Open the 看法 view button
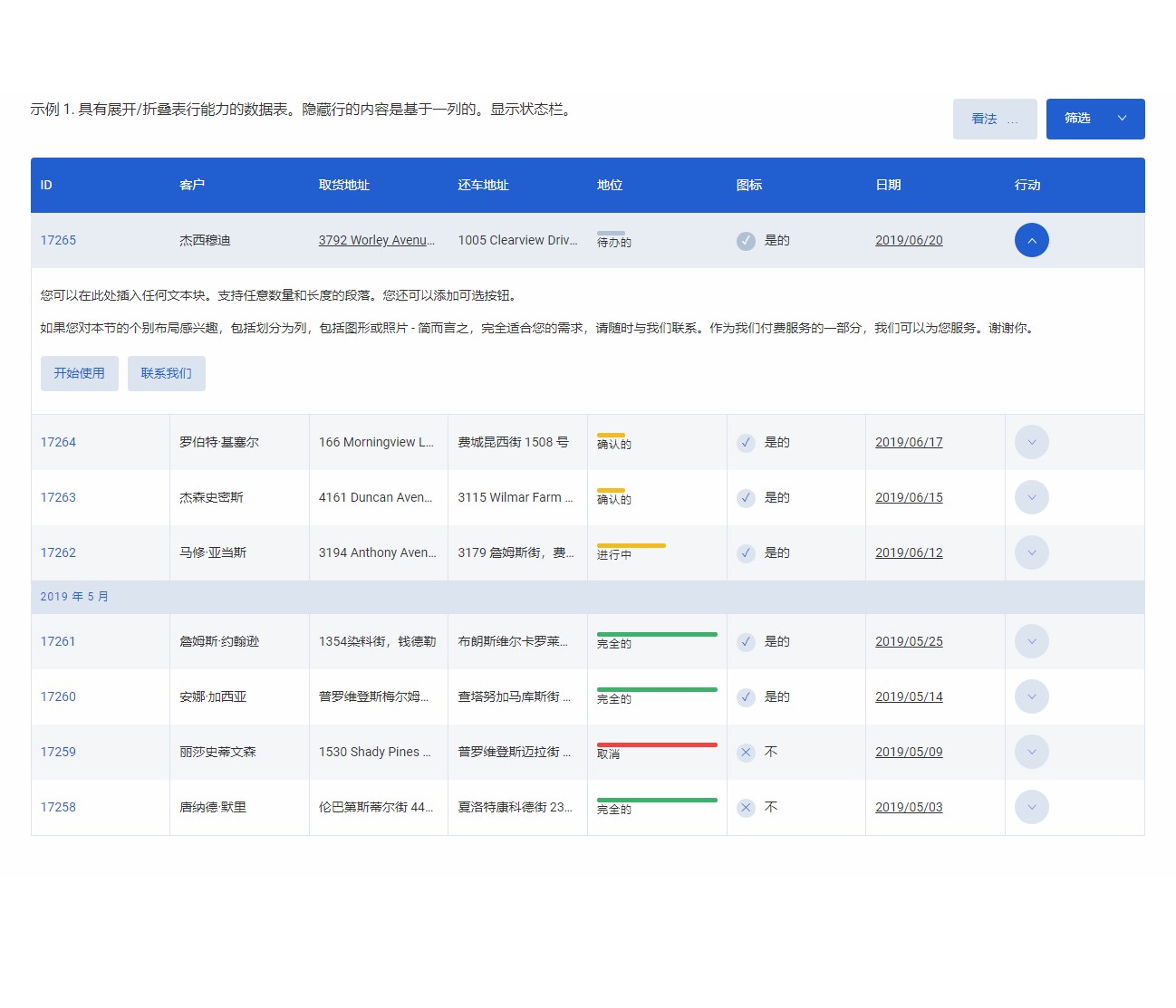Screen dimensions: 1176x1008 point(995,119)
